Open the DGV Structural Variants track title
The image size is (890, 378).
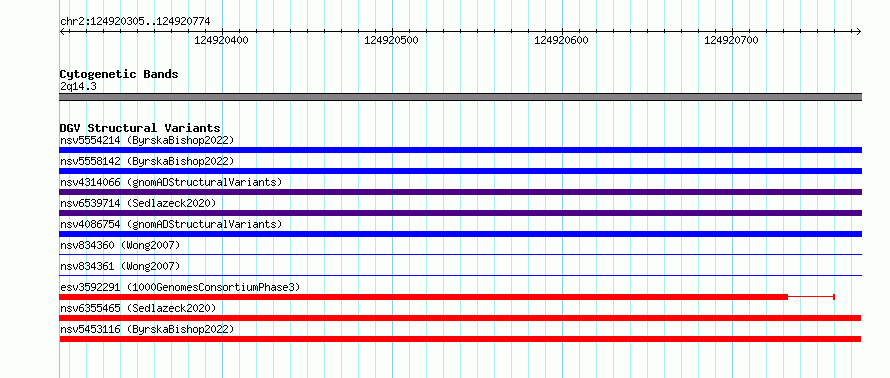(x=140, y=128)
